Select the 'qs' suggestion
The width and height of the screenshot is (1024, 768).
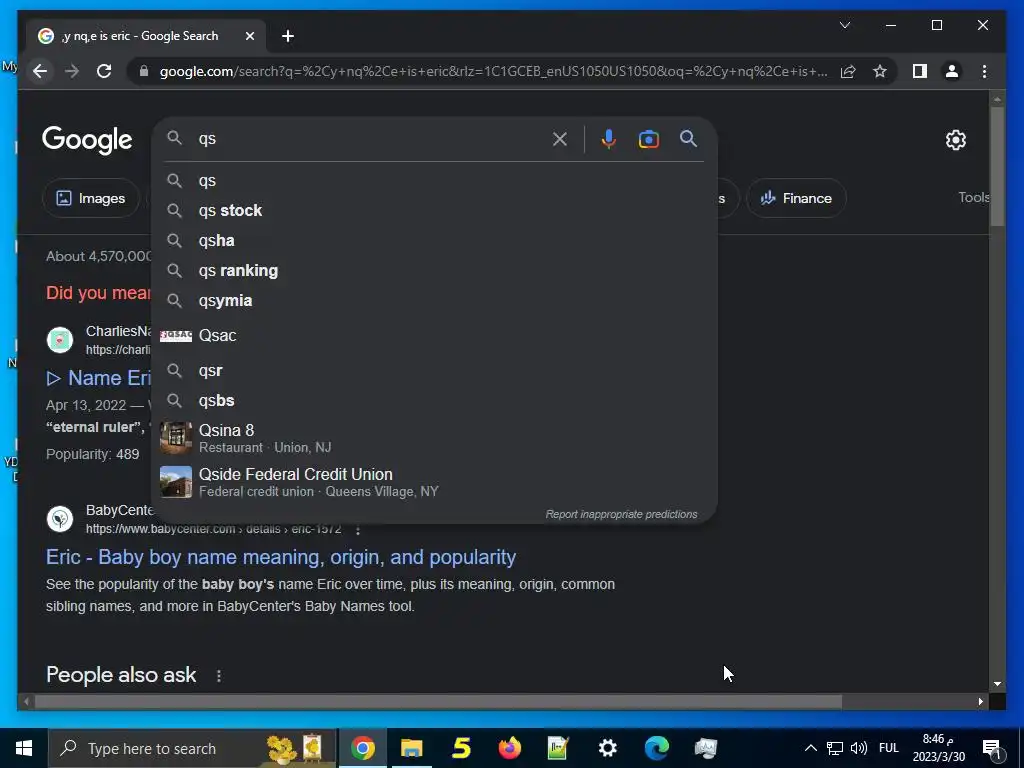(x=434, y=180)
